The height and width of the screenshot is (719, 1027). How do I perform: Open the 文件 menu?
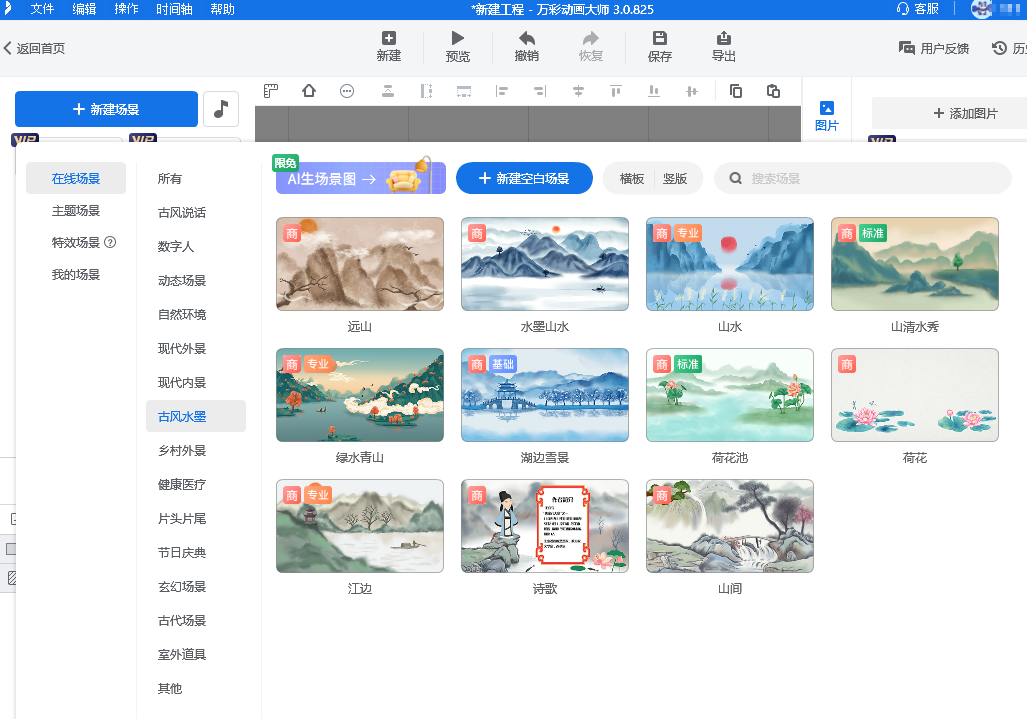click(x=42, y=9)
